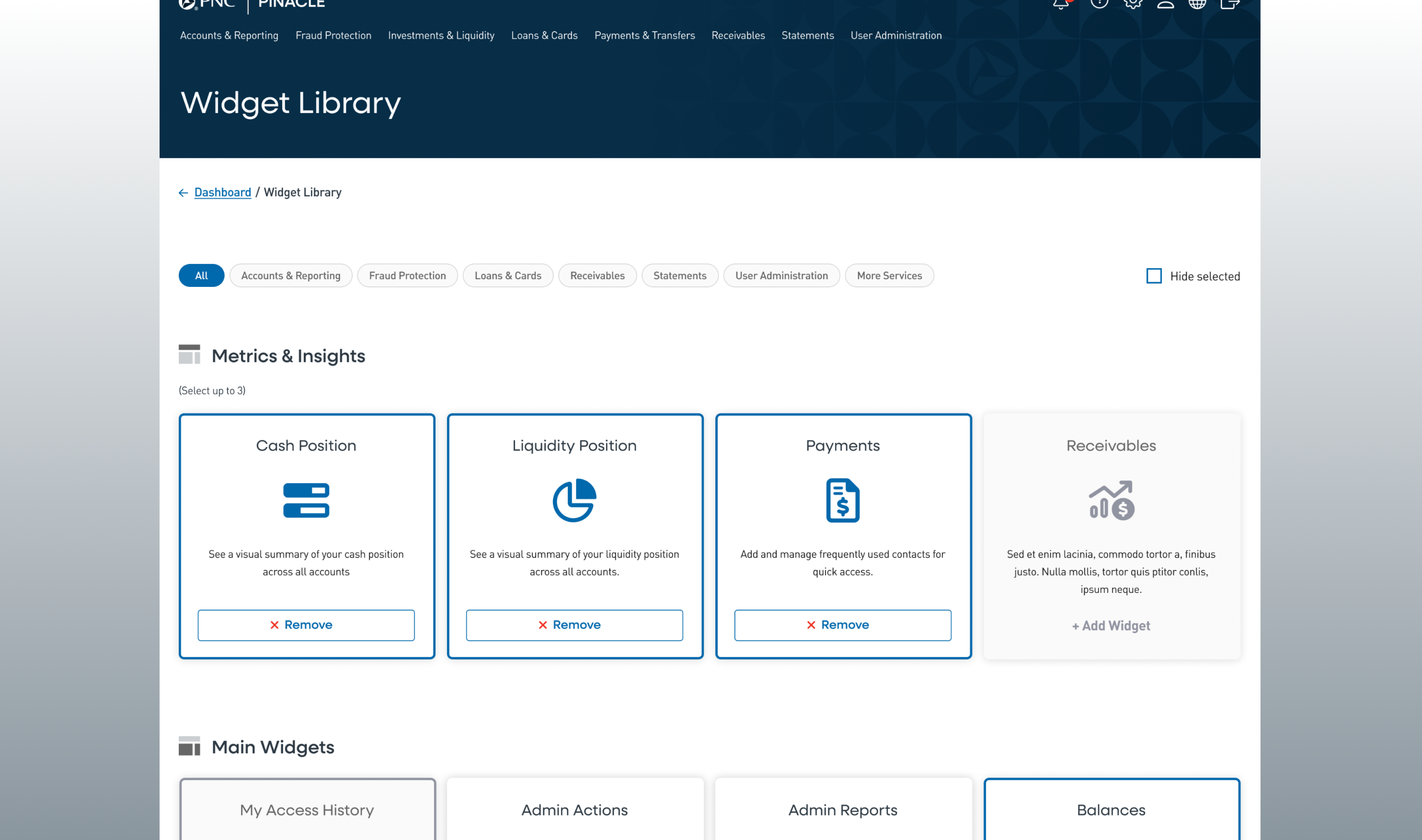This screenshot has height=840, width=1422.
Task: Open the Payments & Transfers menu
Action: [644, 36]
